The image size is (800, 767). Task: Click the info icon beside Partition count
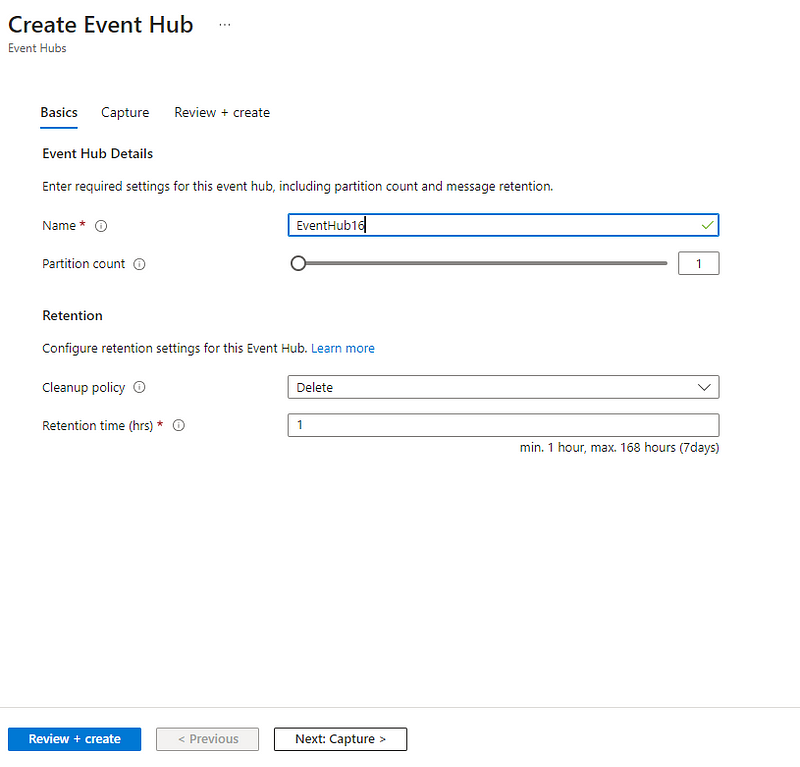pos(139,264)
